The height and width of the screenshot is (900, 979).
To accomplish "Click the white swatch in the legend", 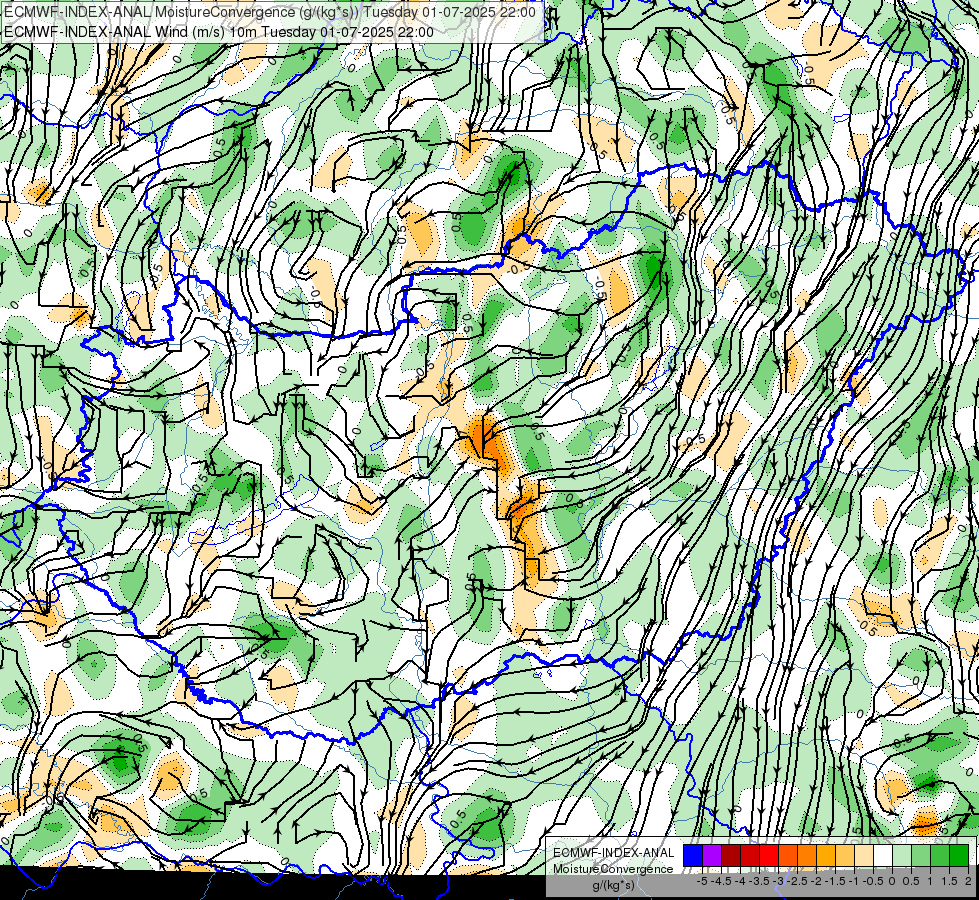I will (883, 855).
